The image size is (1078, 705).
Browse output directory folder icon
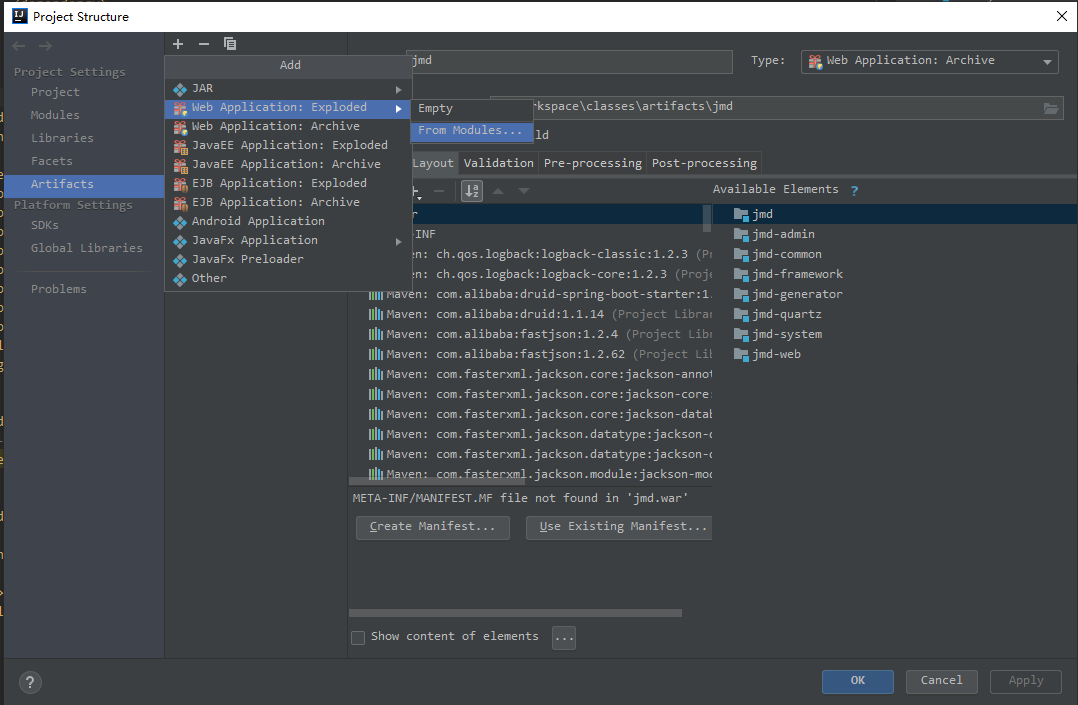pos(1050,108)
